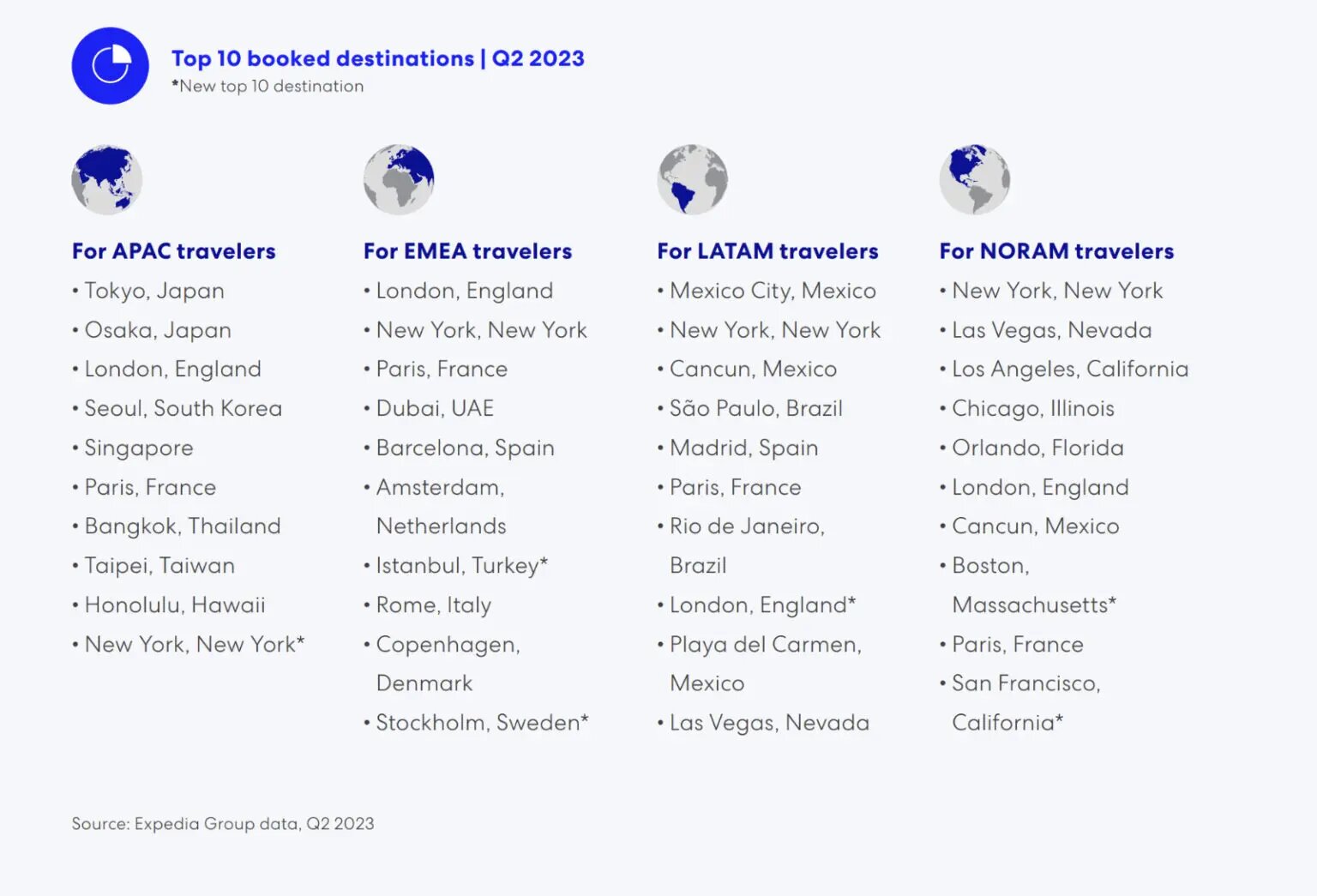This screenshot has height=896, width=1317.
Task: Open the 'For APAC travelers' heading
Action: coord(173,250)
